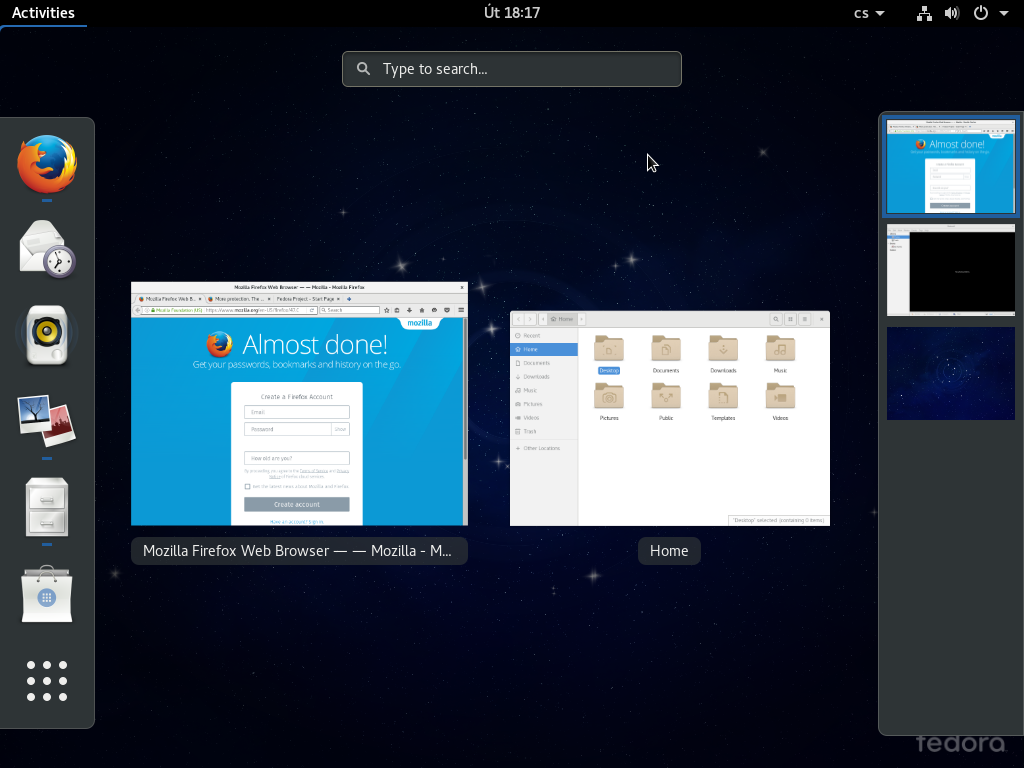The height and width of the screenshot is (768, 1024).
Task: Click the volume speaker icon
Action: click(x=951, y=13)
